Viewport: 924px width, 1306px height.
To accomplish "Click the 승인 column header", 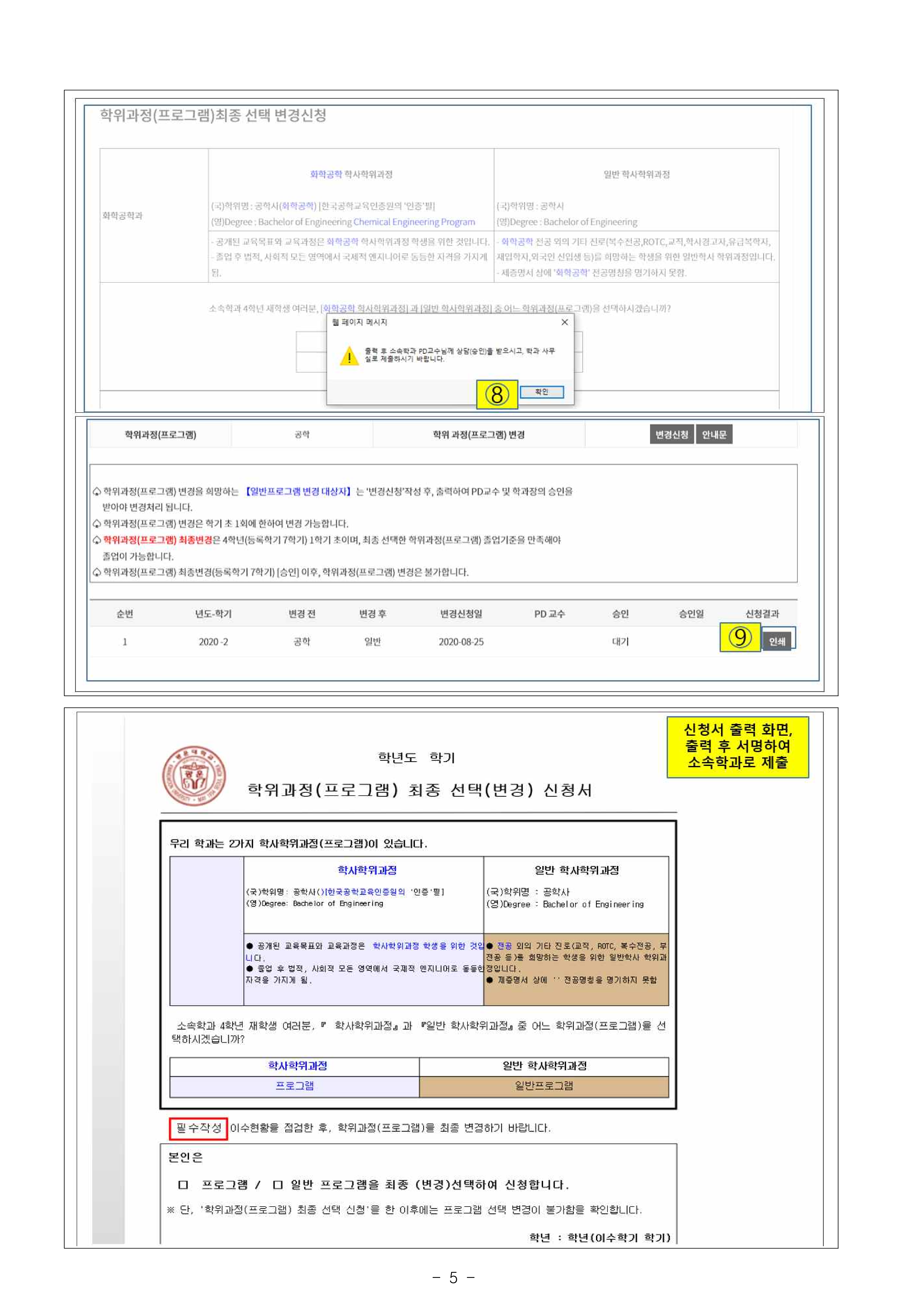I will coord(620,614).
